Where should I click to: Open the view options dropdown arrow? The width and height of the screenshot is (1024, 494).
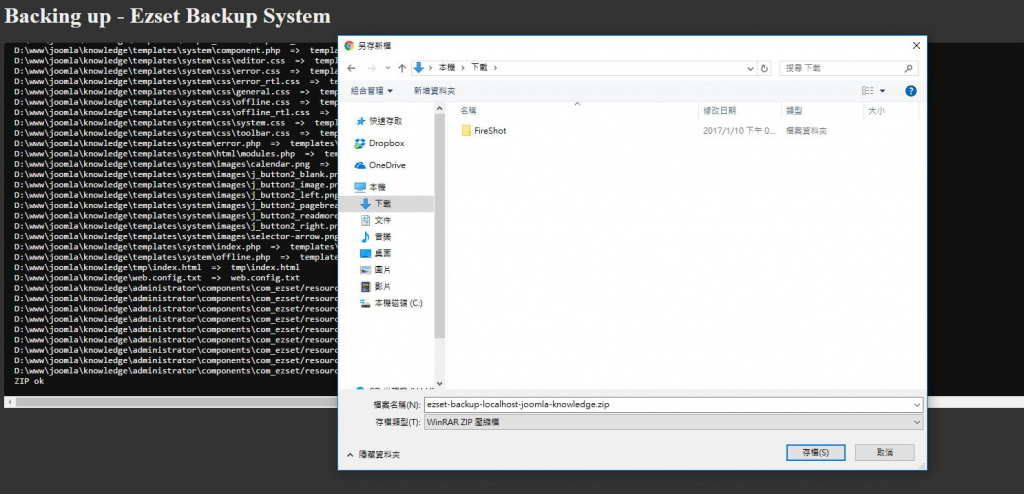883,91
